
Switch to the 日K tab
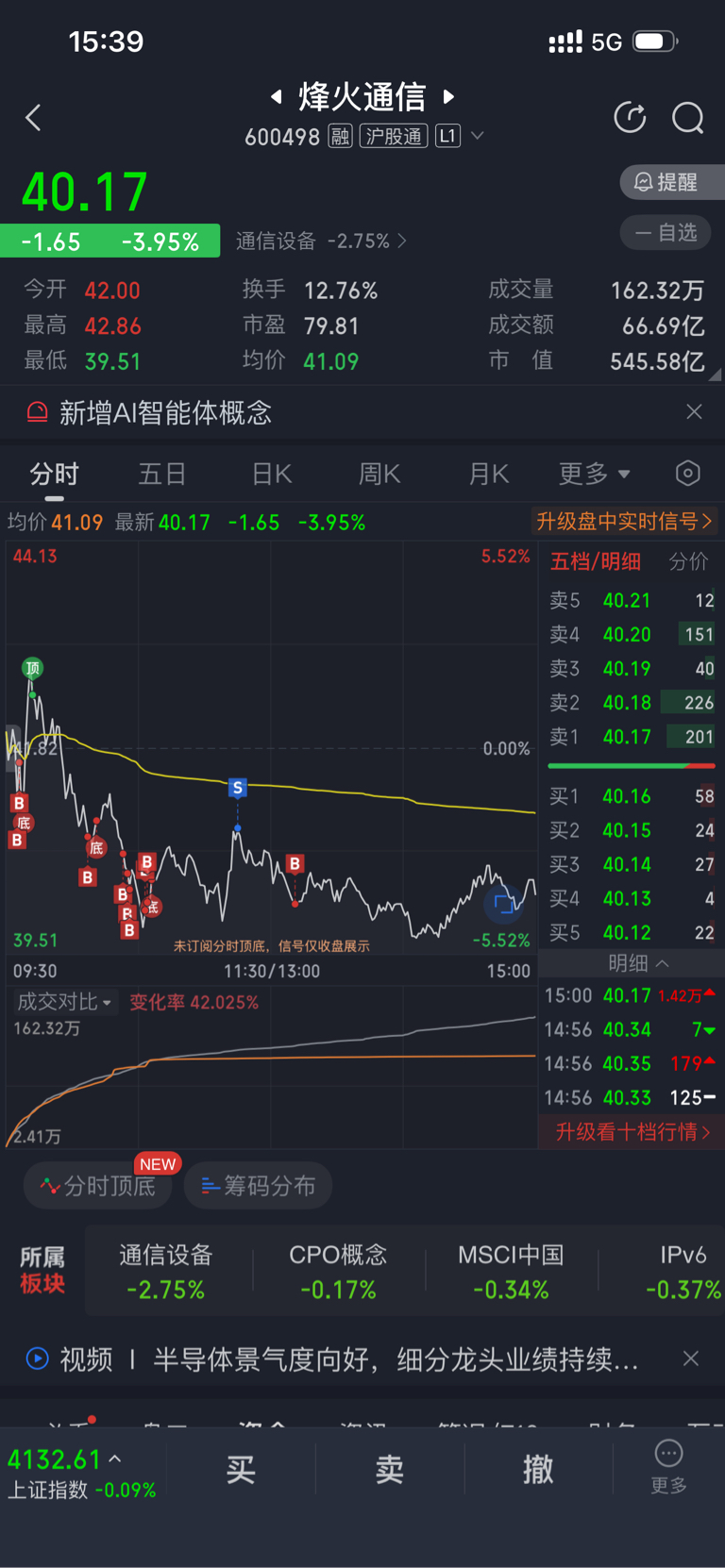pyautogui.click(x=272, y=474)
